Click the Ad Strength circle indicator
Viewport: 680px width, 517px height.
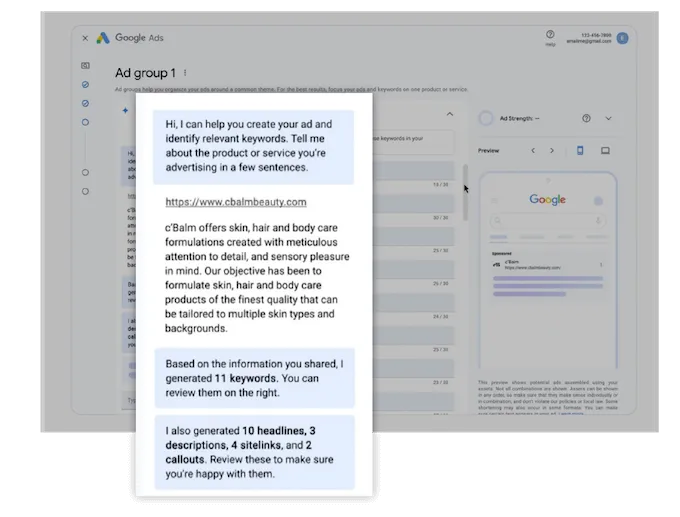coord(486,118)
